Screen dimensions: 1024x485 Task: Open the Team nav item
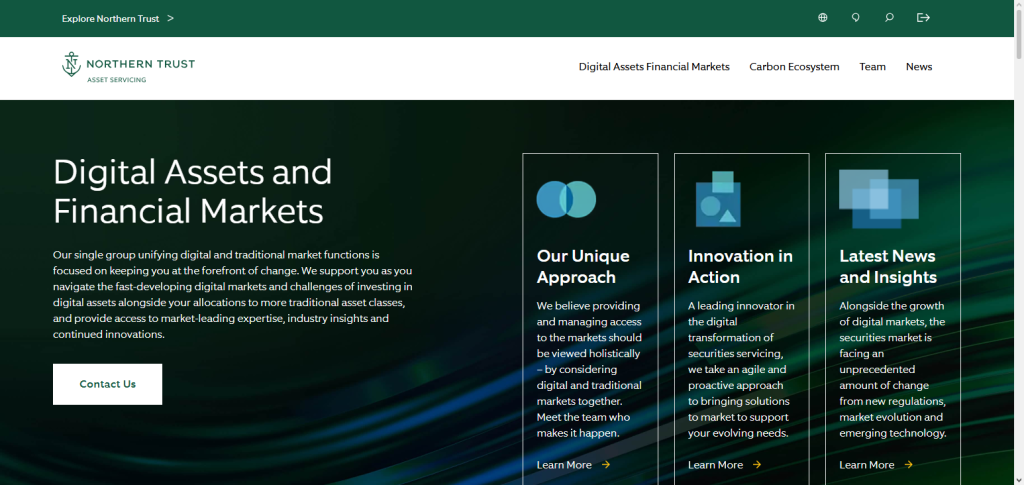(x=872, y=67)
